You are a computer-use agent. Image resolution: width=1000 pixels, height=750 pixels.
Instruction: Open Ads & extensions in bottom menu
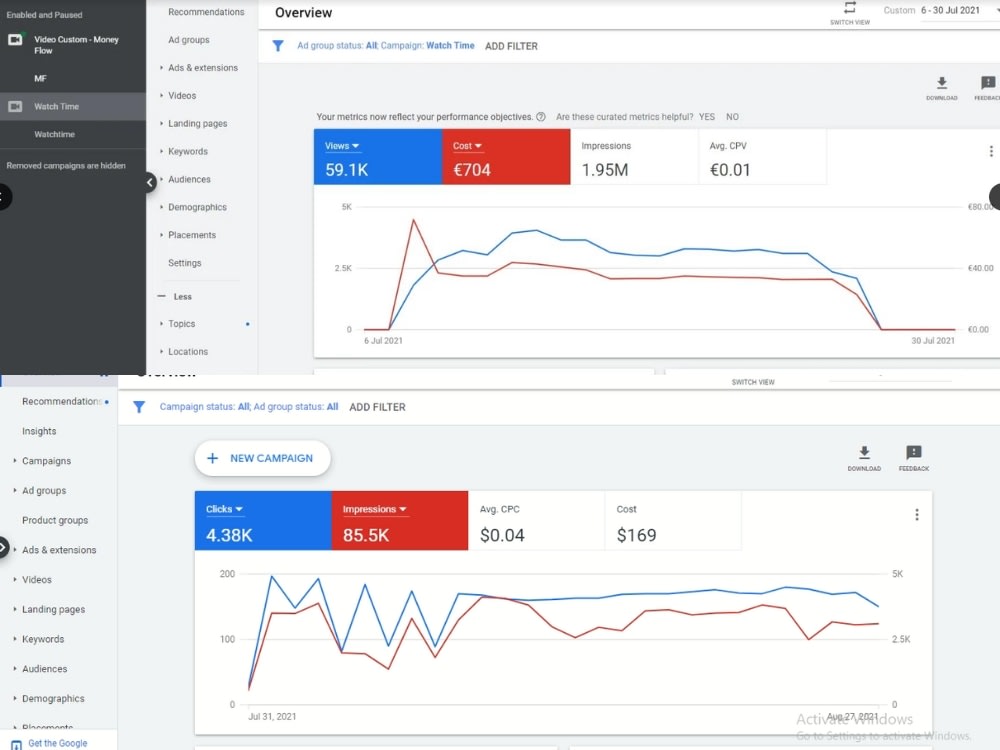59,550
